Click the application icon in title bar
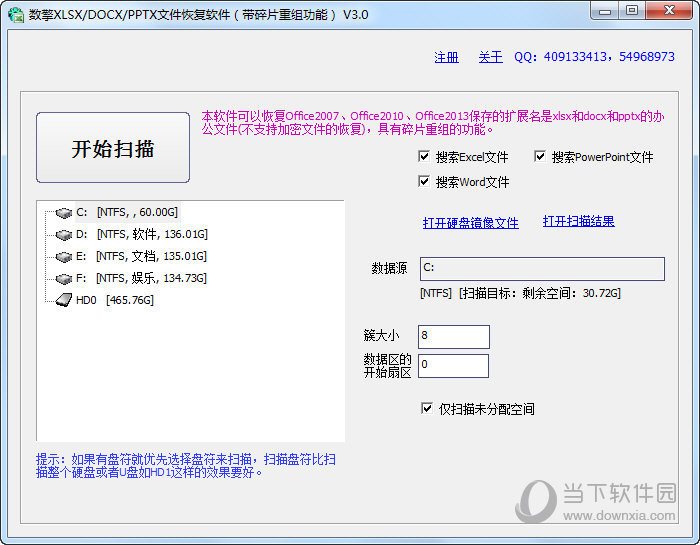Image resolution: width=700 pixels, height=545 pixels. pyautogui.click(x=16, y=15)
